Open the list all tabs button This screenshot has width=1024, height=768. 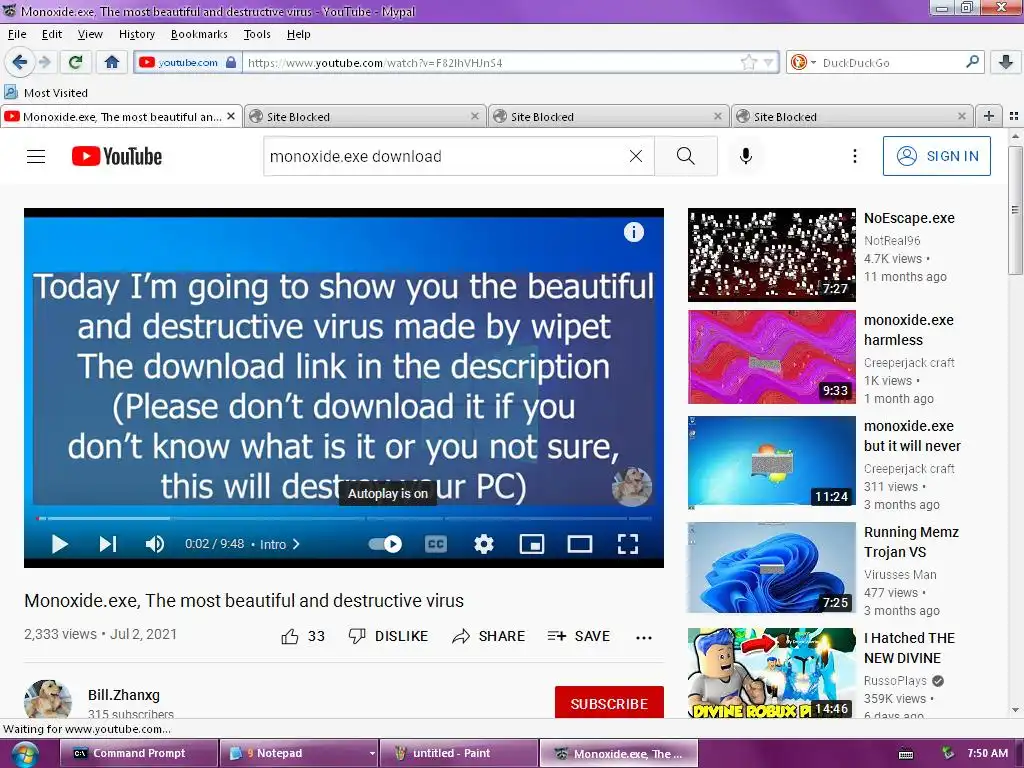[x=1014, y=116]
